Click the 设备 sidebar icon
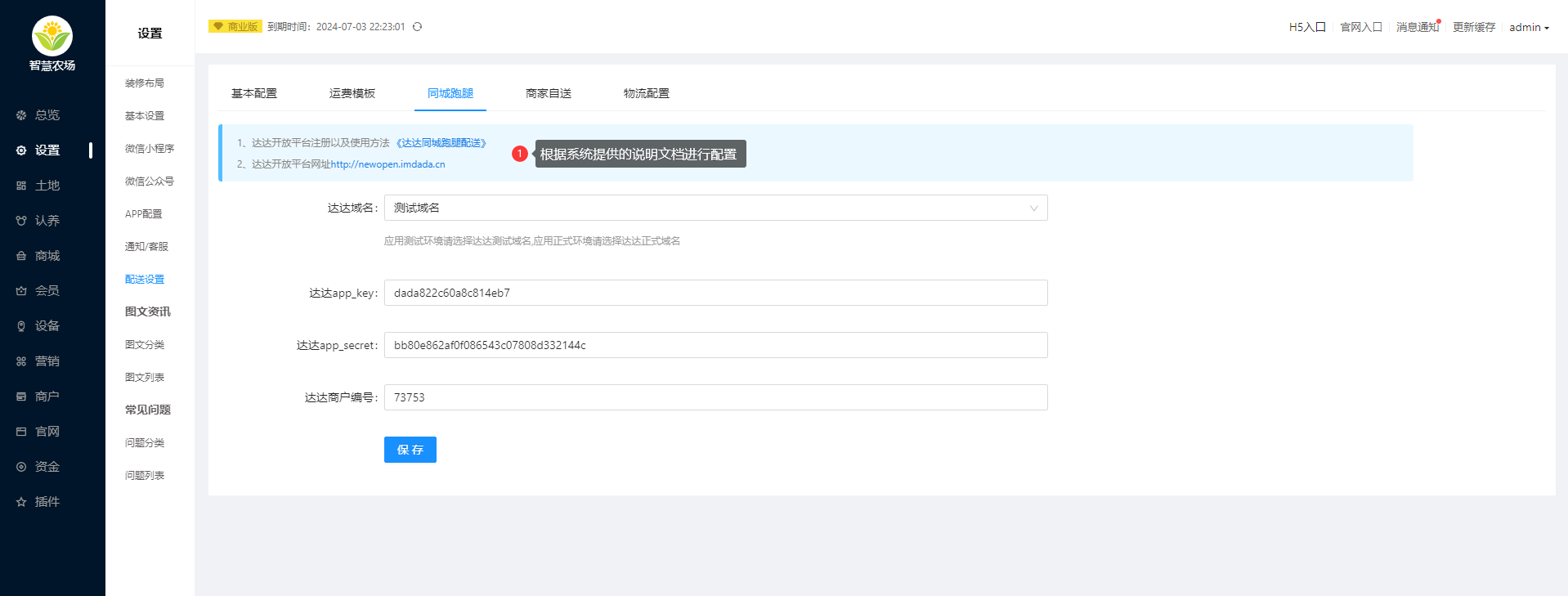The height and width of the screenshot is (596, 1568). click(x=21, y=326)
